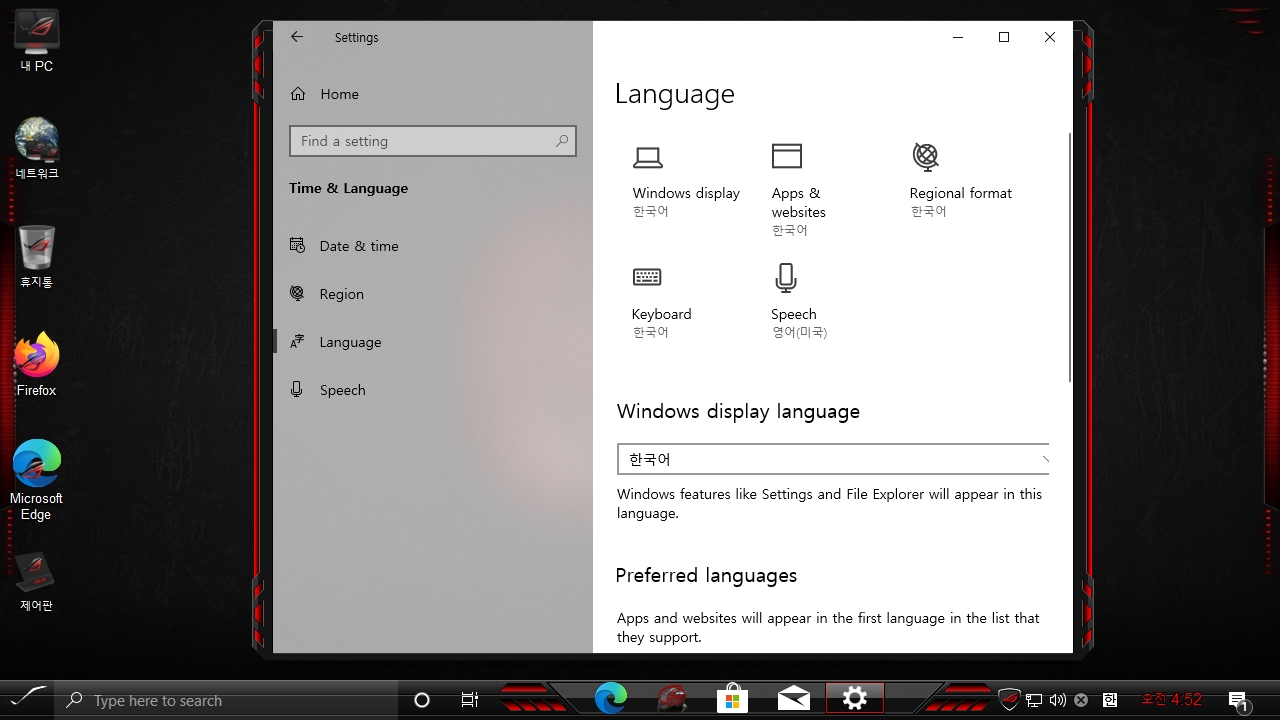Open Microsoft Store taskbar icon

click(732, 699)
